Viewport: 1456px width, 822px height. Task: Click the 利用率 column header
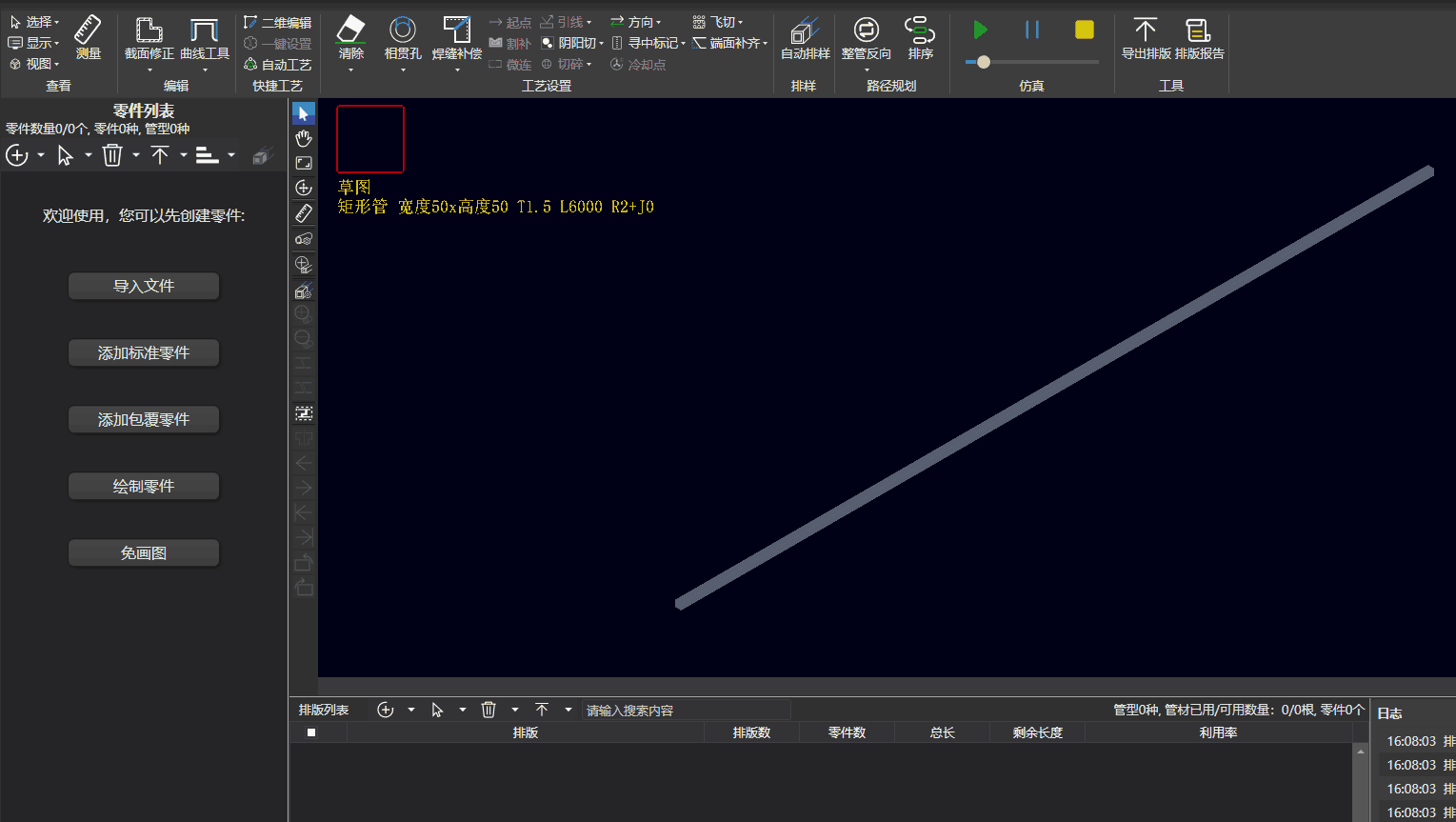[x=1218, y=732]
